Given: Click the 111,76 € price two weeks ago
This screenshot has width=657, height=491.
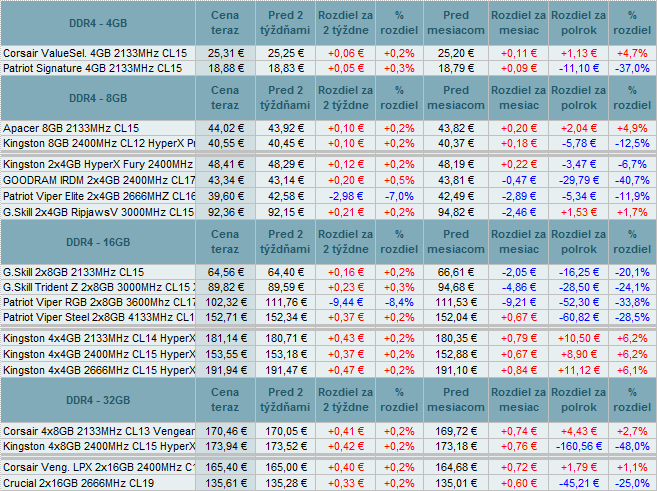Looking at the screenshot, I should click(x=286, y=302).
